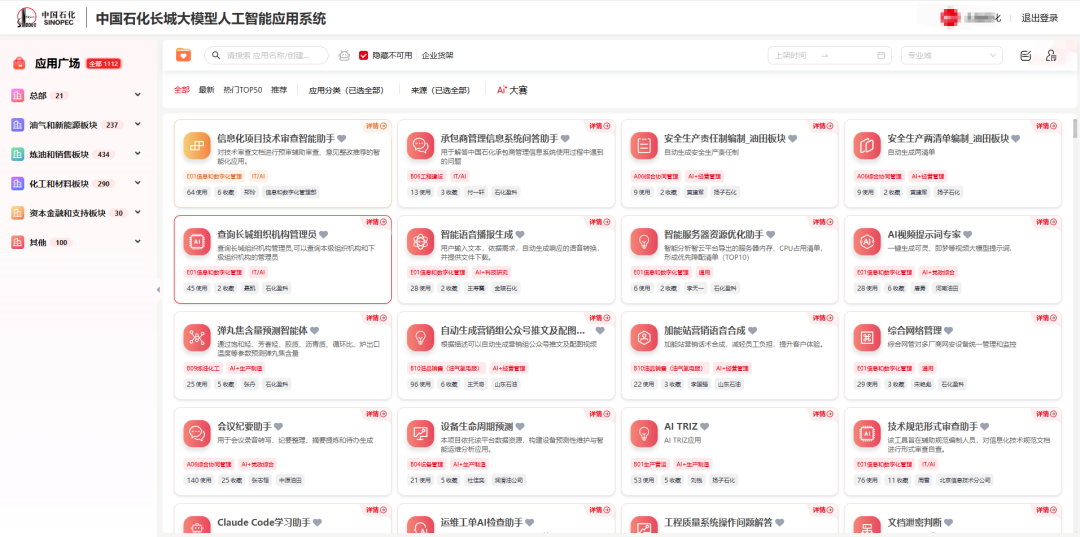Open 详情 on 综合网络管理 card
The height and width of the screenshot is (537, 1080).
[x=1046, y=318]
